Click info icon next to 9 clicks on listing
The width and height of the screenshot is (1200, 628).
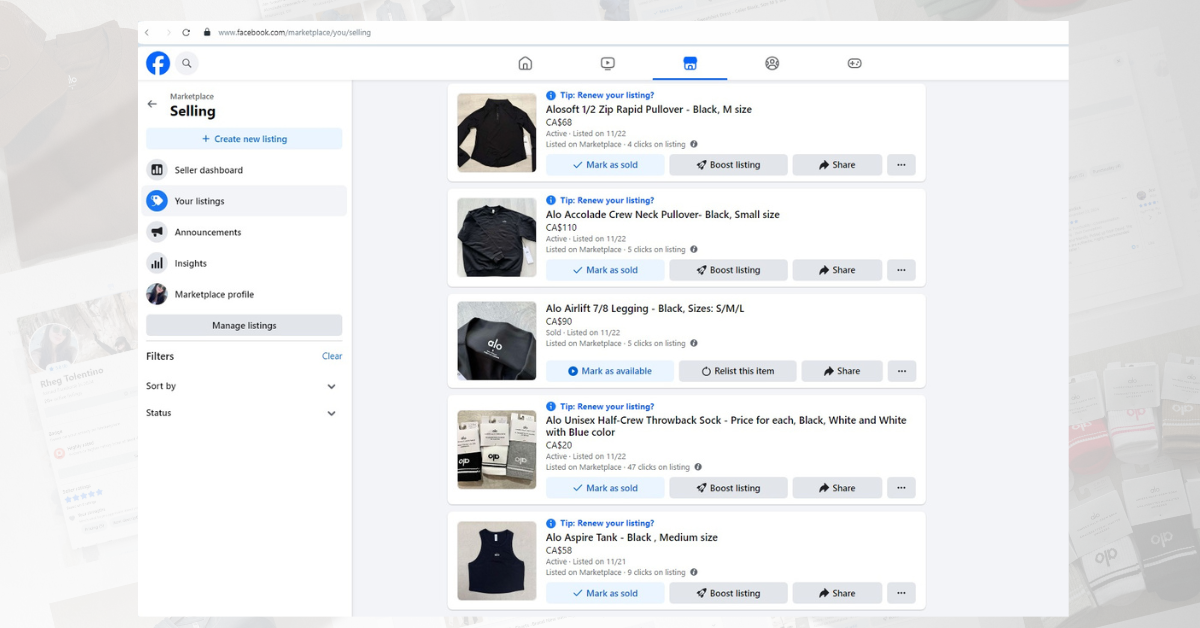694,572
